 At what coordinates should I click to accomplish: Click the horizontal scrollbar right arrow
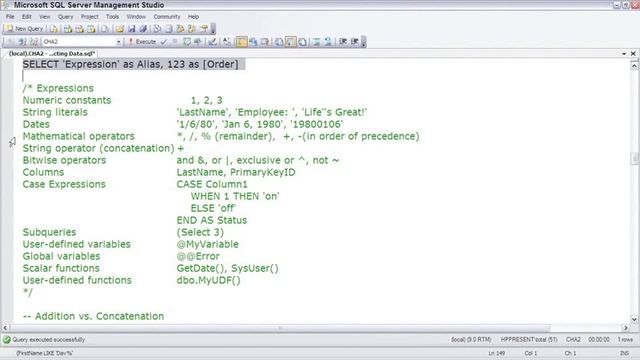[626, 328]
